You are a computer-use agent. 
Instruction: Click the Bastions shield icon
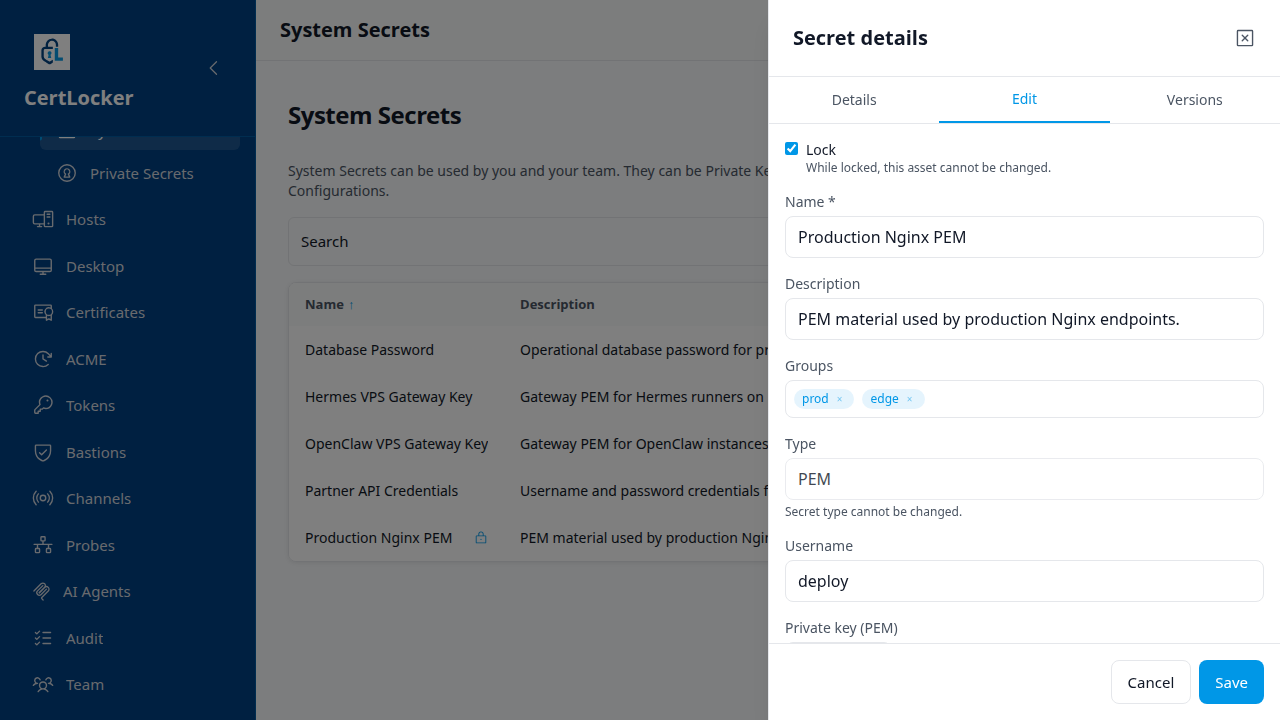tap(43, 453)
